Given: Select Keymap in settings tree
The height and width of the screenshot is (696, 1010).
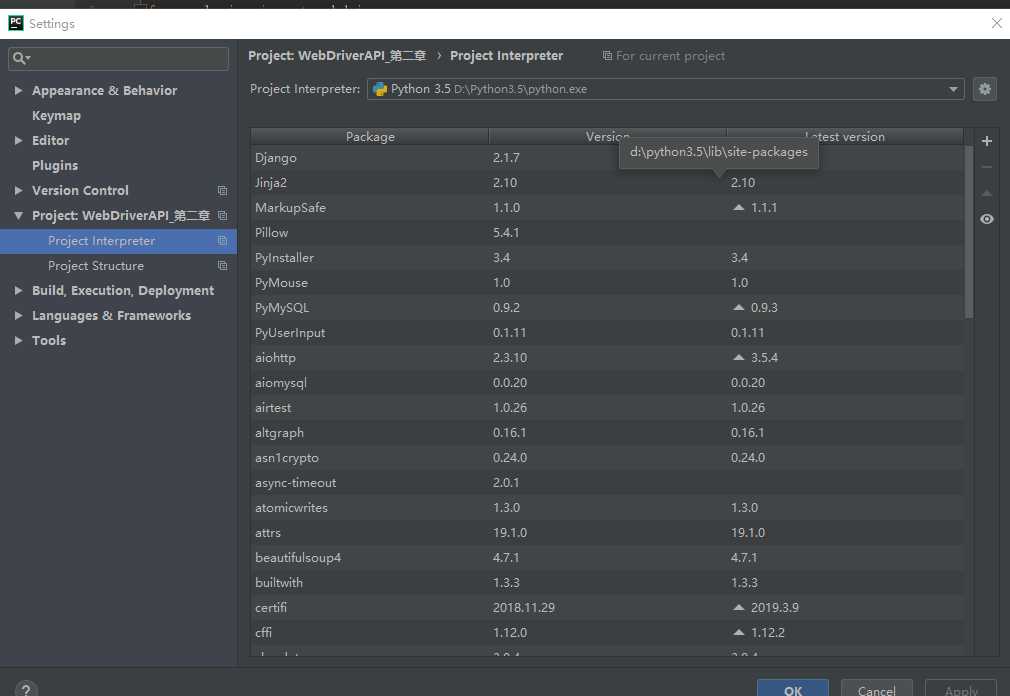Looking at the screenshot, I should tap(56, 116).
